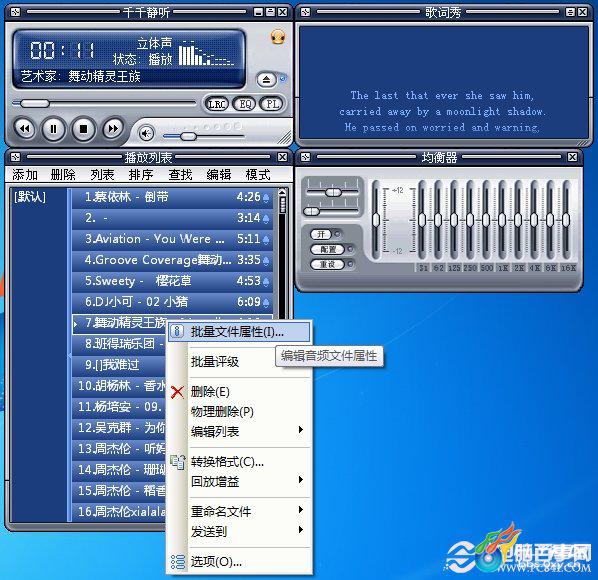Click the 均衡器 window system menu icon
The width and height of the screenshot is (598, 580).
[305, 157]
